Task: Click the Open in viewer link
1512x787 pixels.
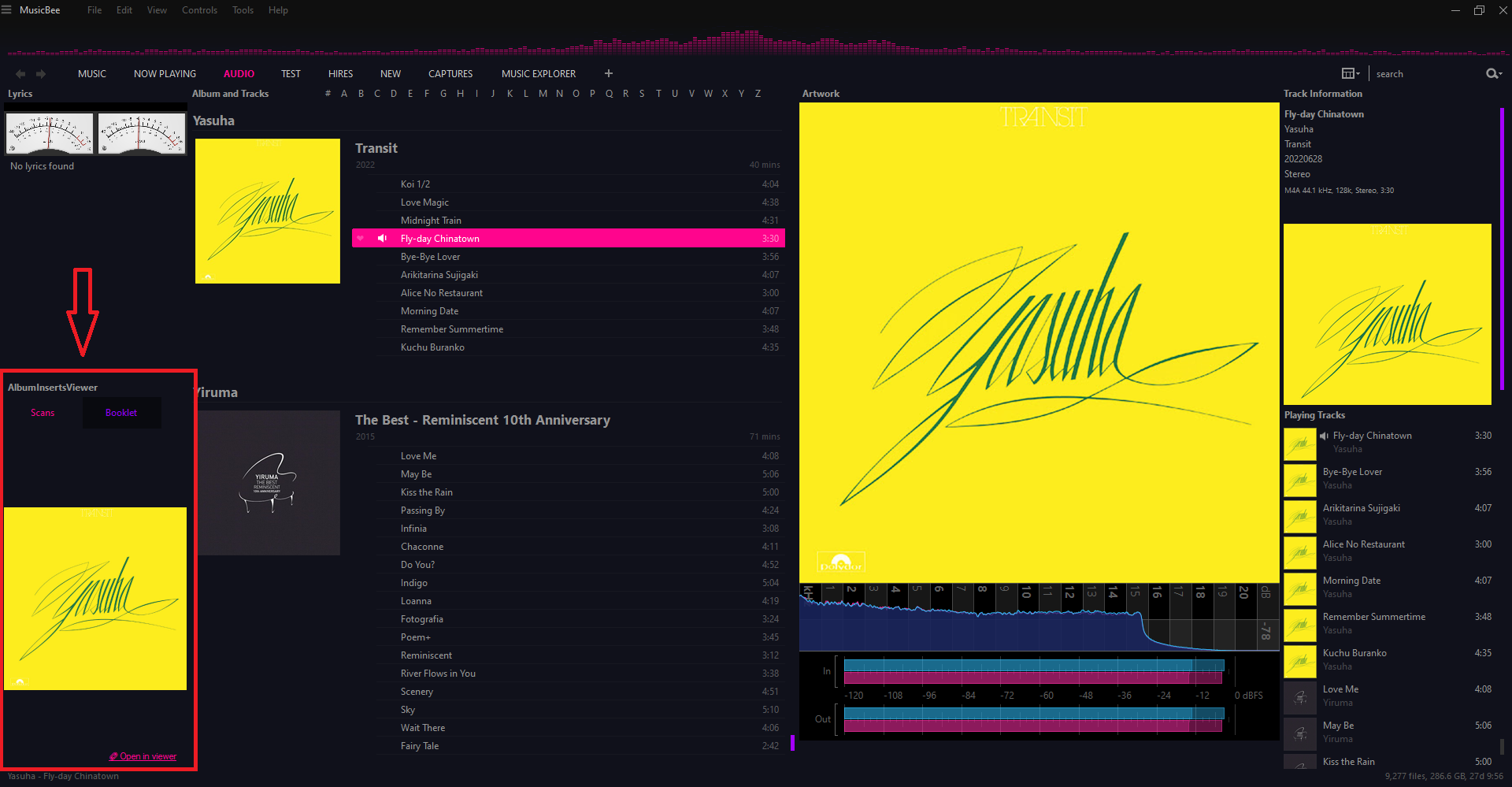Action: (x=143, y=756)
